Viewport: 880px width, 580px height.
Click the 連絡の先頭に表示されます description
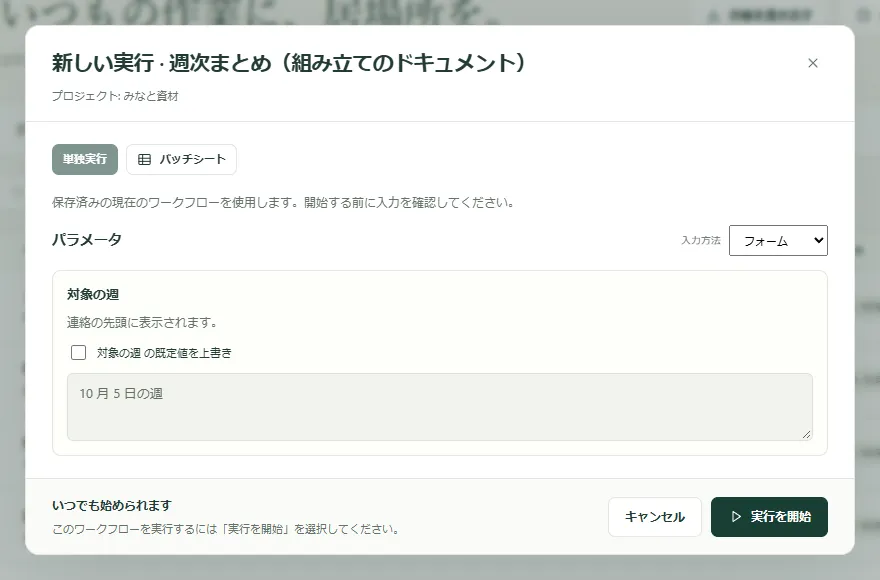point(142,322)
